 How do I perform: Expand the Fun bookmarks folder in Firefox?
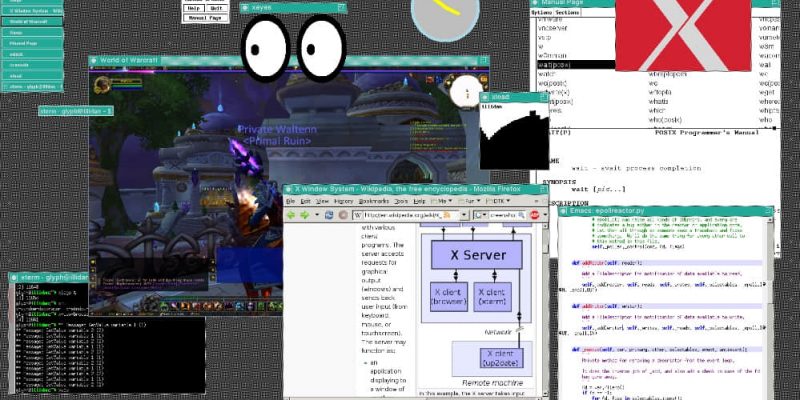[470, 201]
